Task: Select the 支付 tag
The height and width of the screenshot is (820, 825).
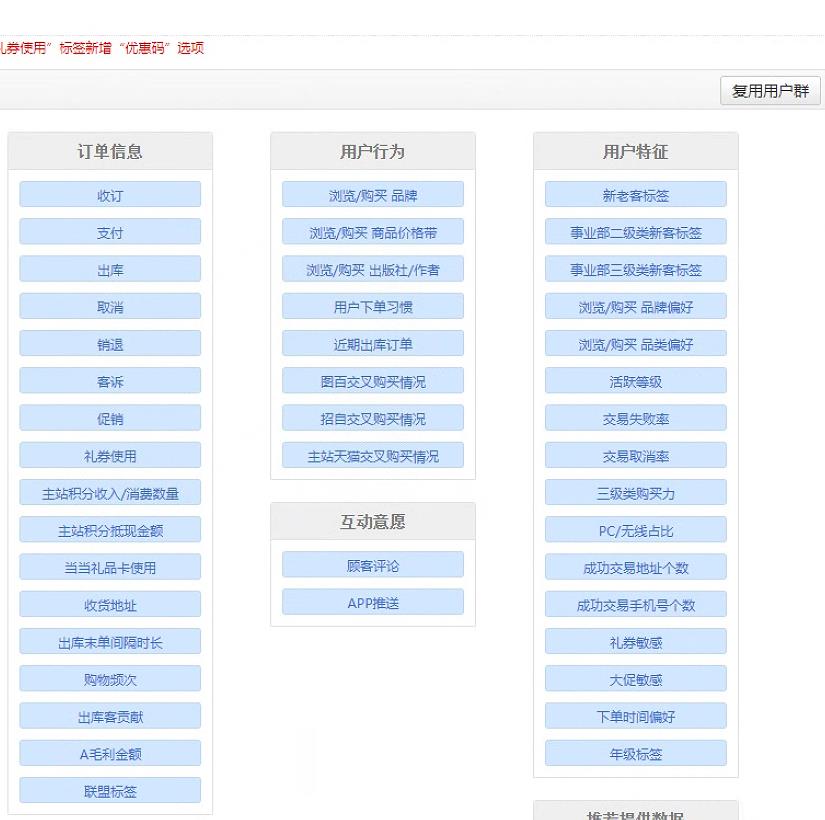Action: 109,231
